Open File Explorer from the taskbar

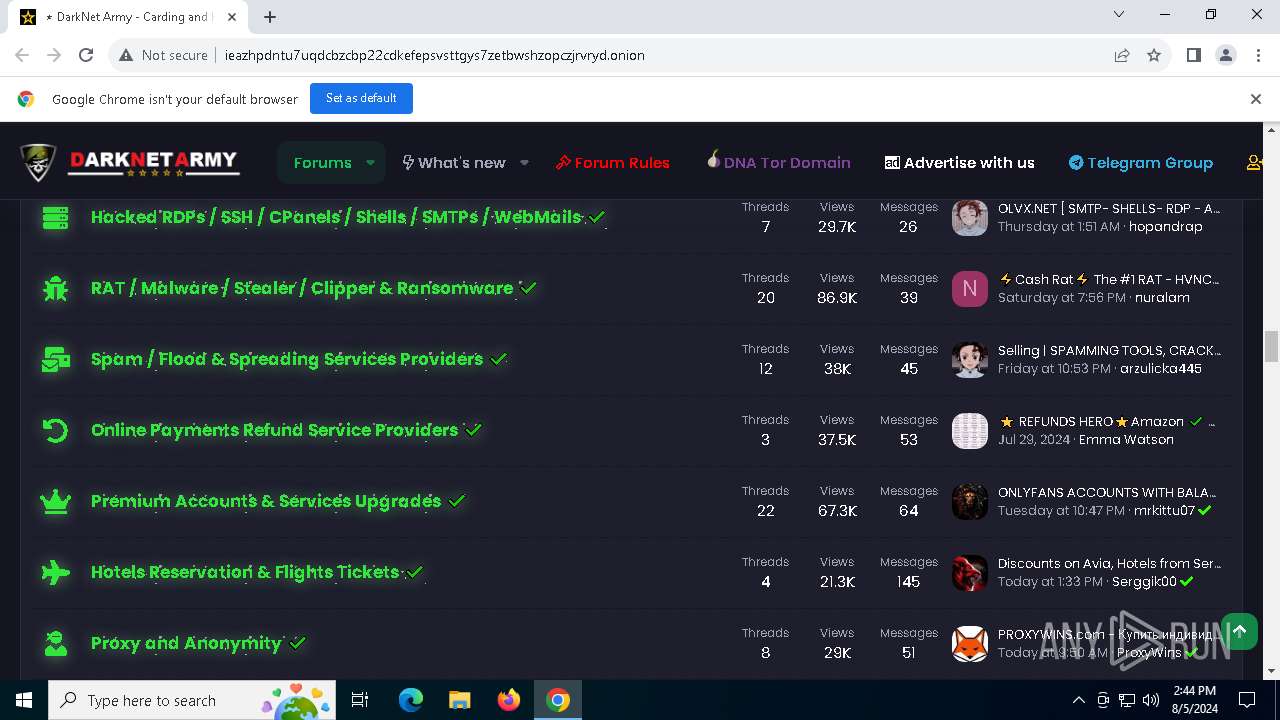(460, 700)
